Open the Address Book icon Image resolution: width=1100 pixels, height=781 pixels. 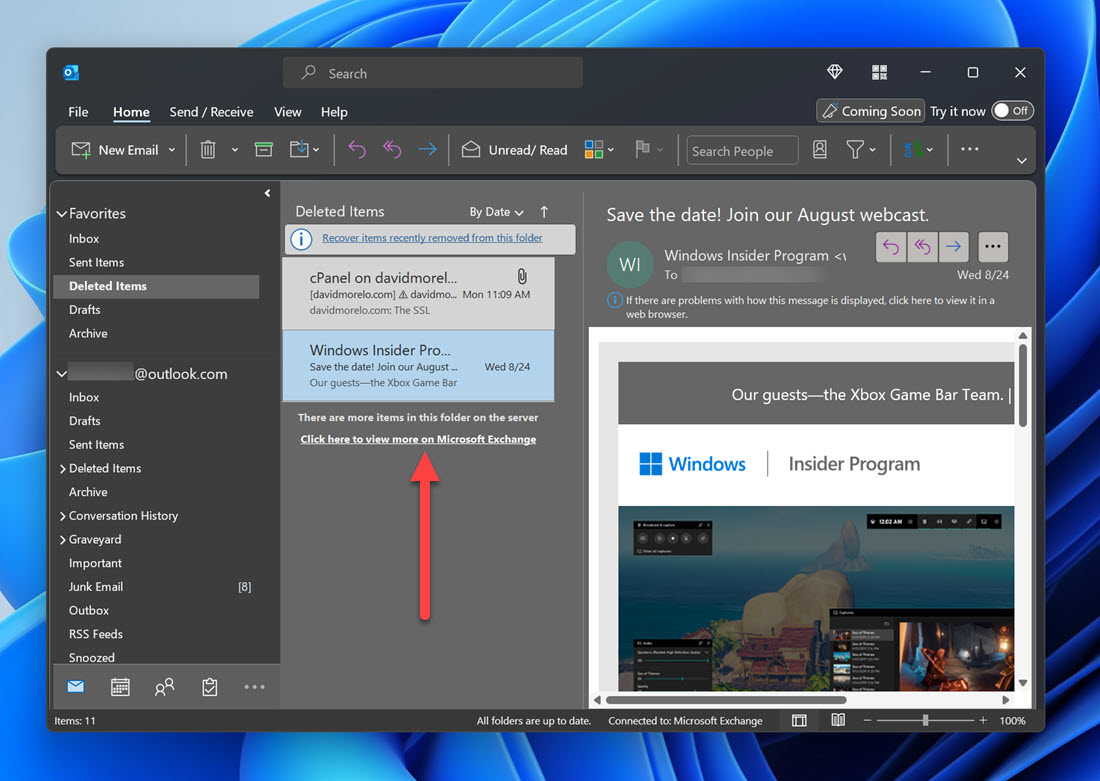819,149
